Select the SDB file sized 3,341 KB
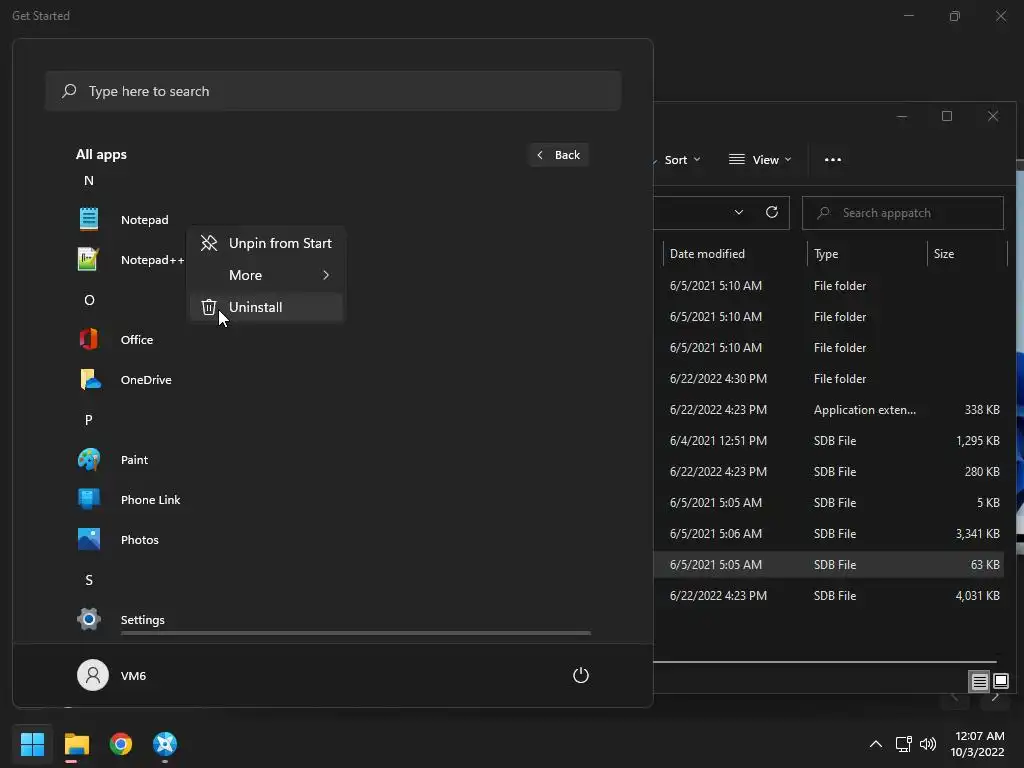1024x768 pixels. pos(829,534)
